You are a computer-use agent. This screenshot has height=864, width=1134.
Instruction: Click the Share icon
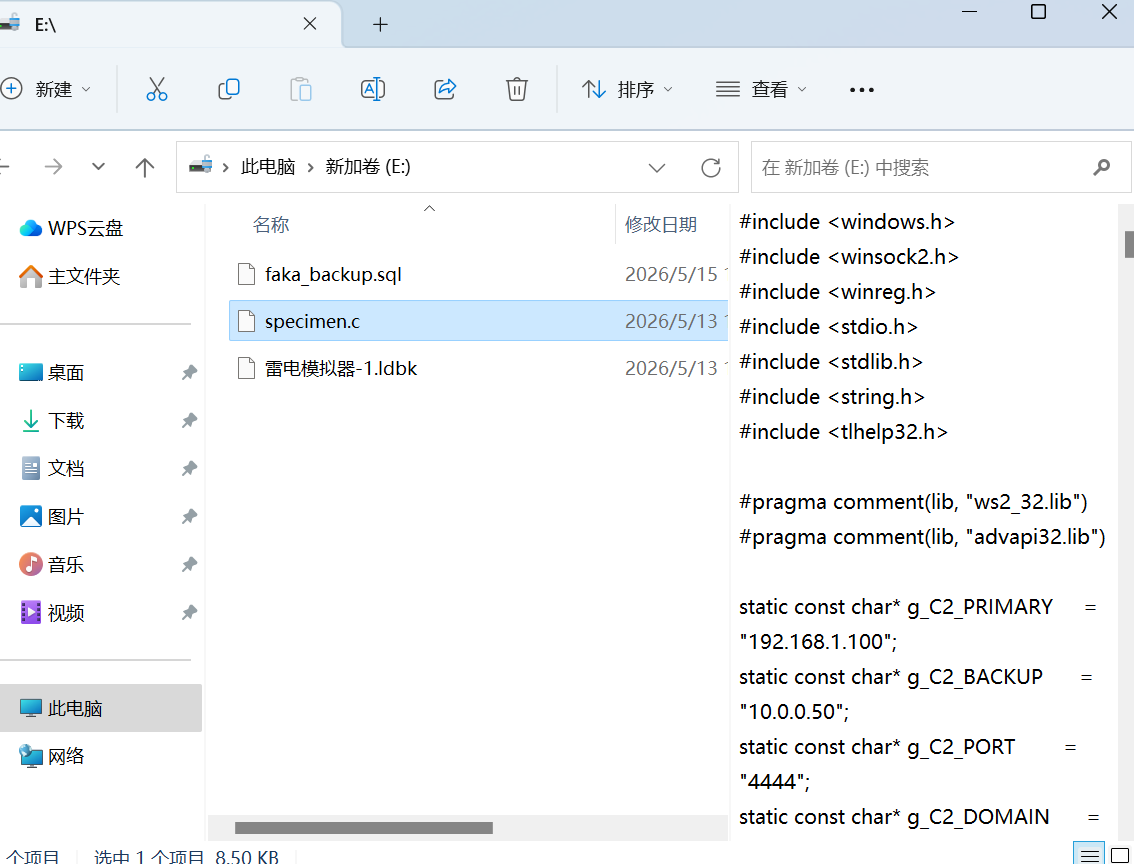pos(445,89)
